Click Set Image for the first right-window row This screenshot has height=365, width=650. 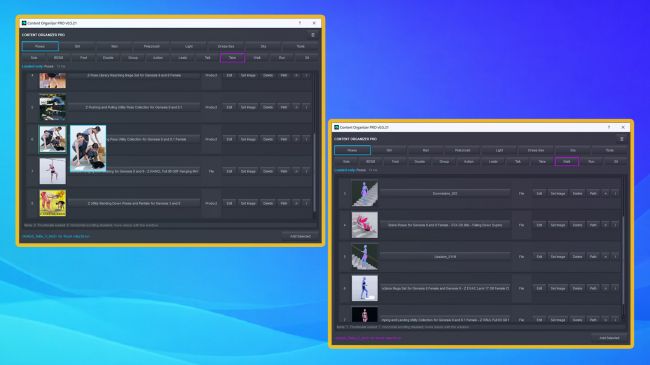pyautogui.click(x=558, y=194)
